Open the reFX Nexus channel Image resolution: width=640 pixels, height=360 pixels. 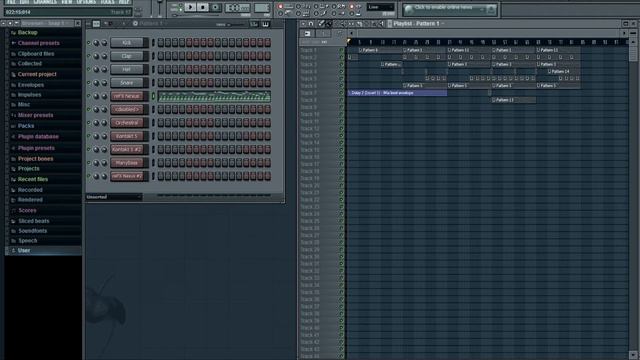click(x=127, y=96)
